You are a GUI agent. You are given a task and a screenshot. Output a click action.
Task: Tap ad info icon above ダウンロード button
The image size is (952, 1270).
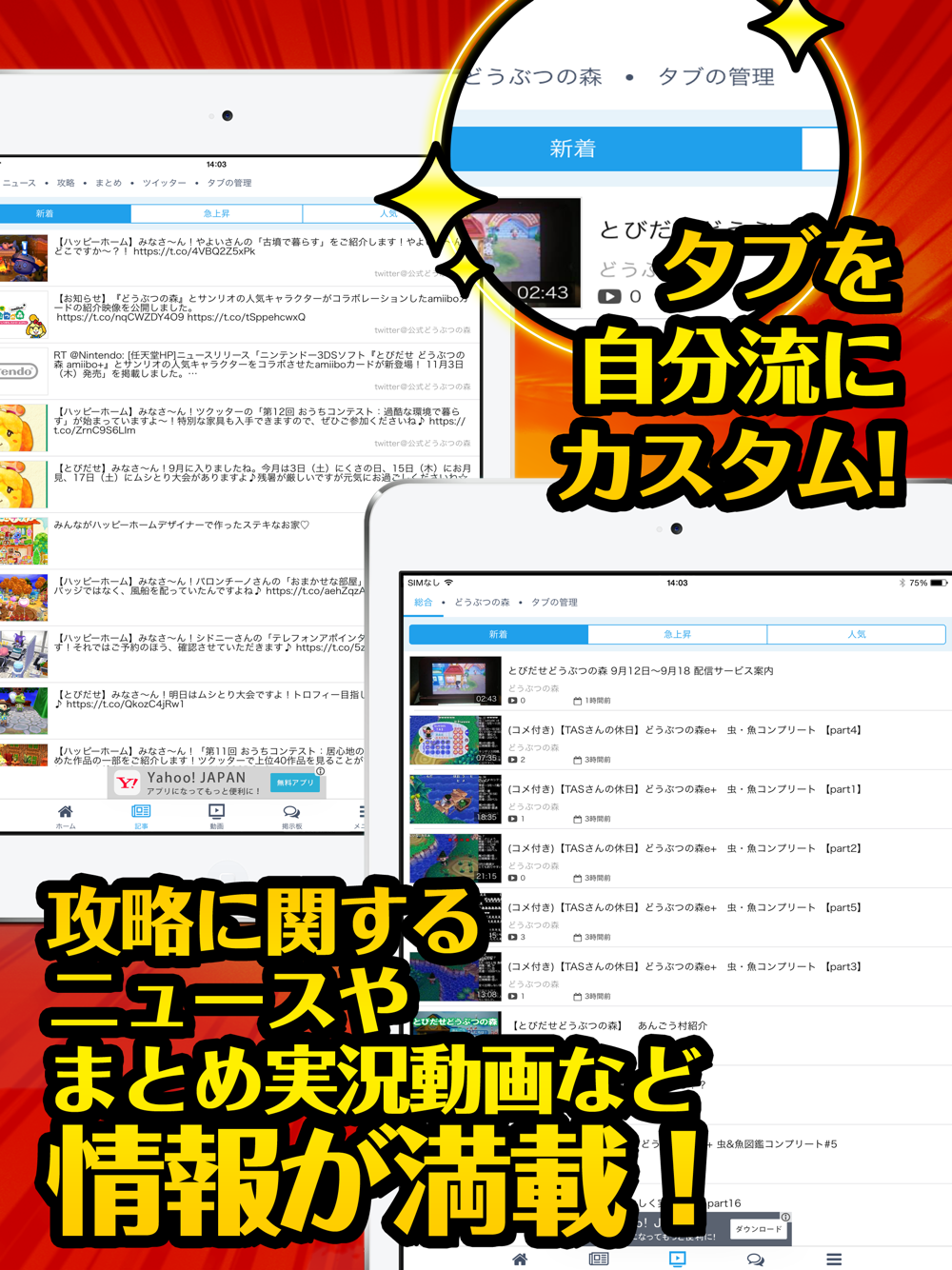pyautogui.click(x=785, y=1217)
